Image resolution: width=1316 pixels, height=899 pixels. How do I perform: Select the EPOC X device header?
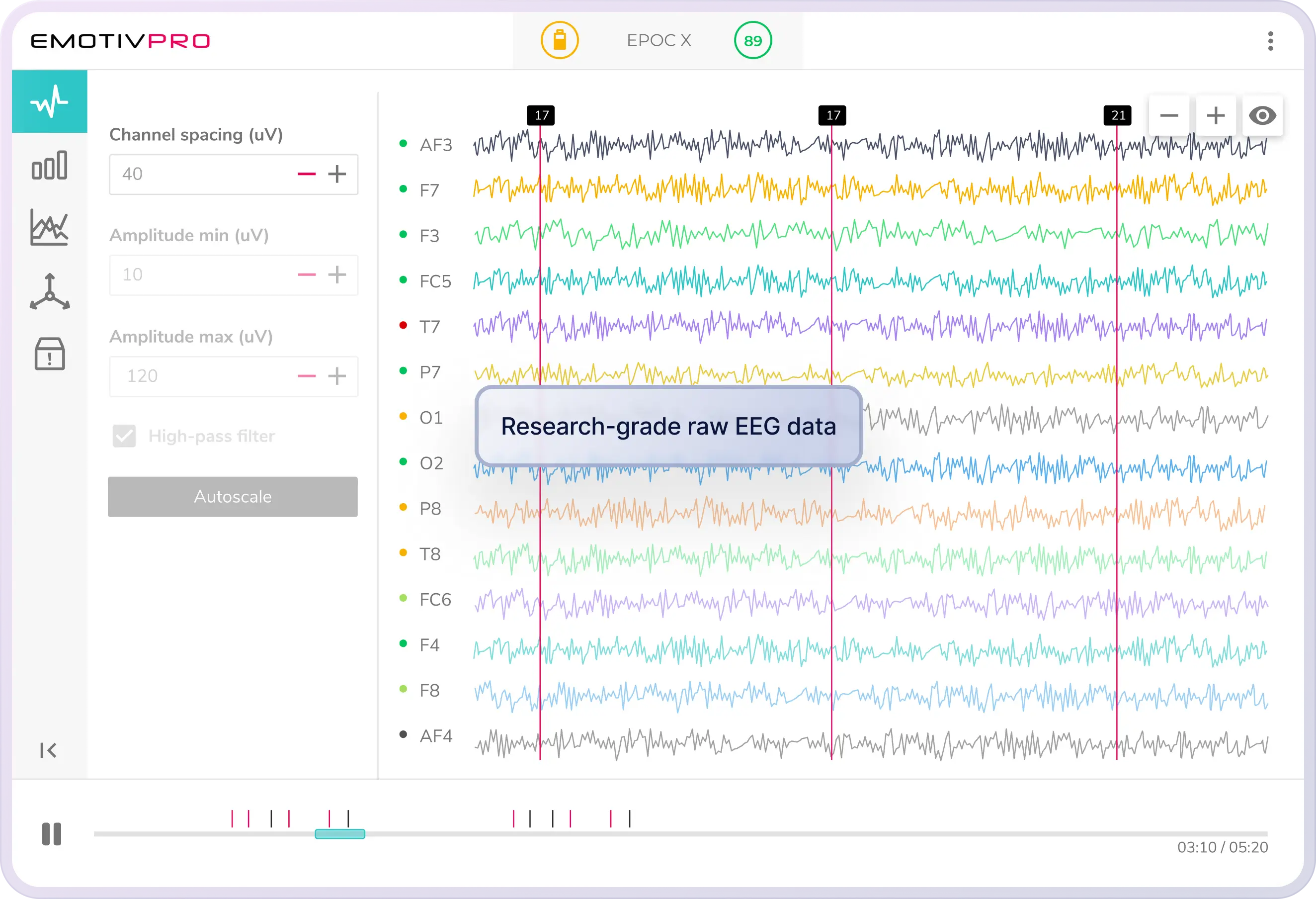click(658, 40)
